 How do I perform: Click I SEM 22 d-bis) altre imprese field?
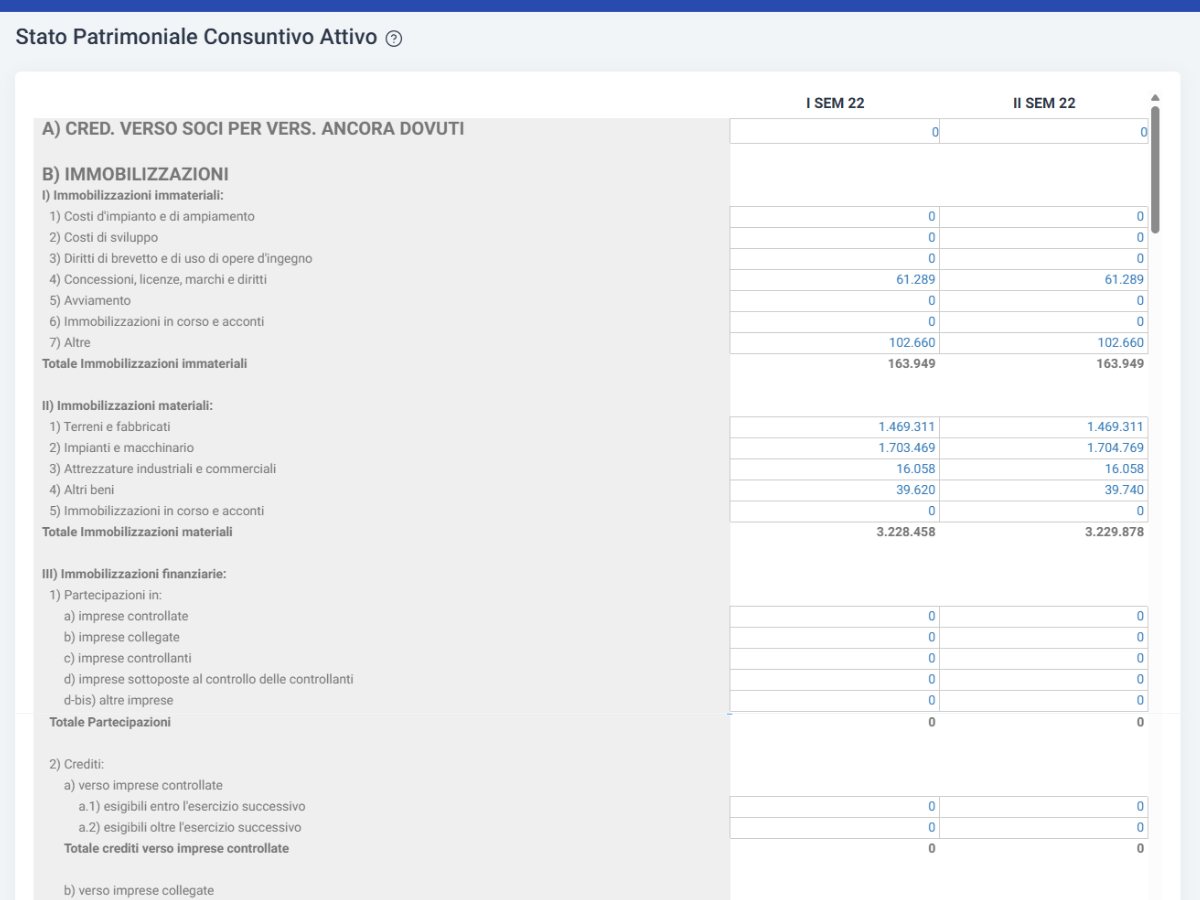click(x=835, y=701)
